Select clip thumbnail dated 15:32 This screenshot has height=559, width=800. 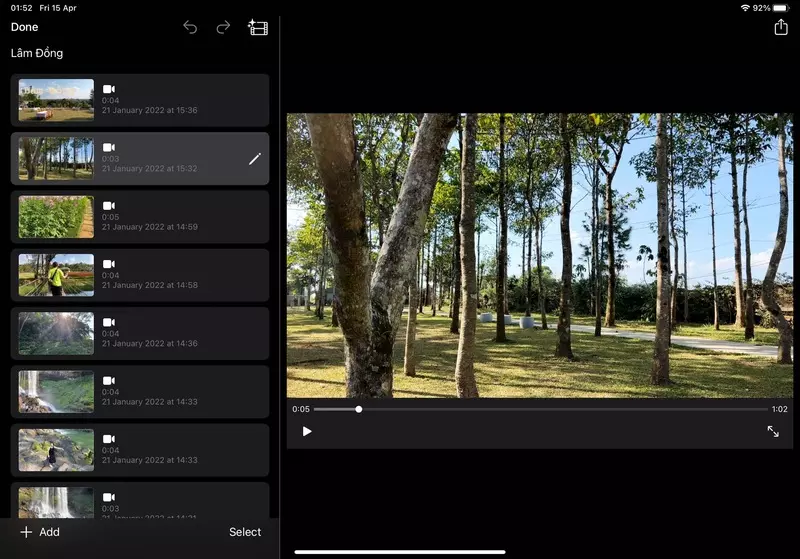coord(56,159)
